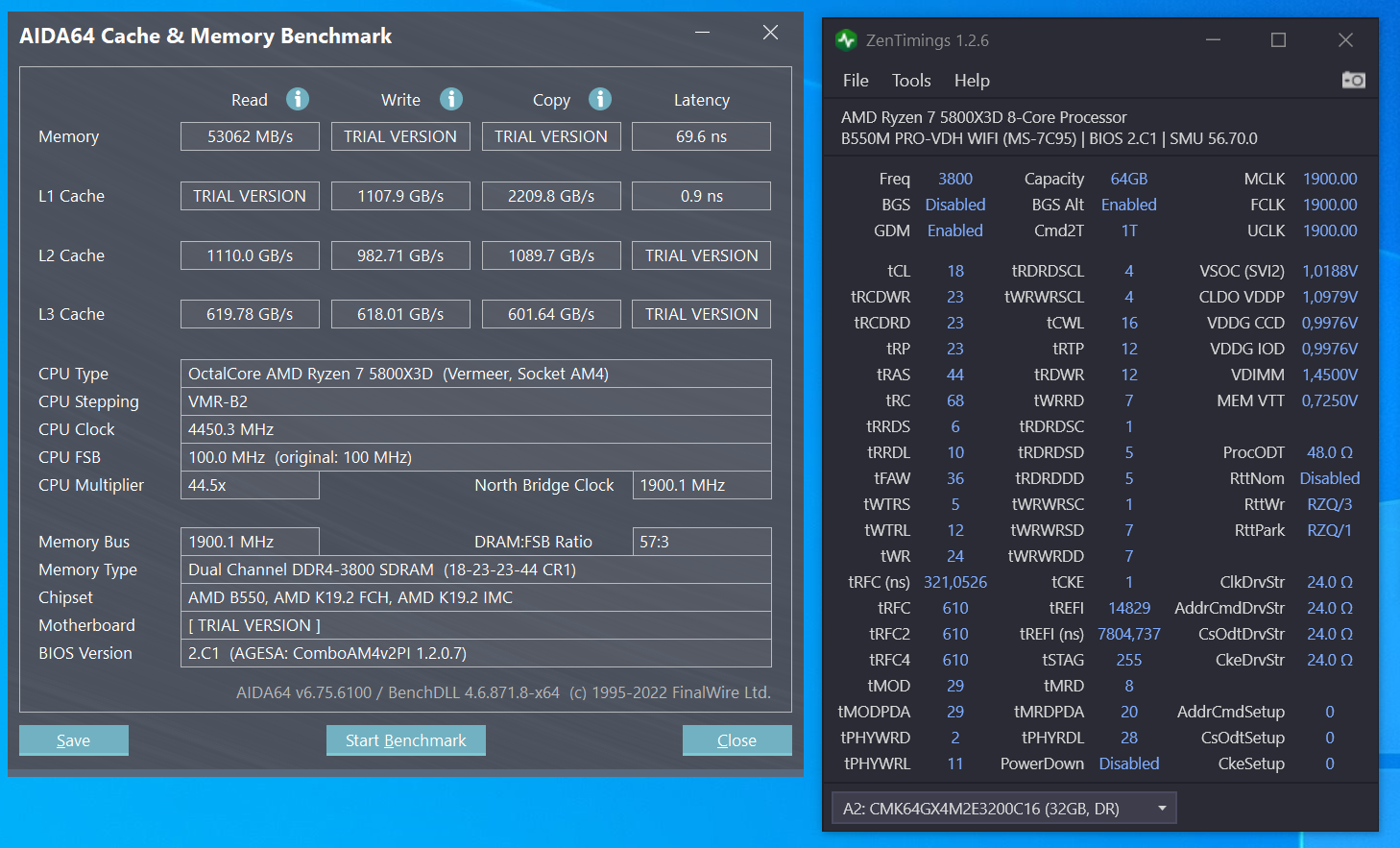Click the L3 Cache Copy 601.64 GB/s field
The width and height of the screenshot is (1400, 848).
click(x=551, y=314)
